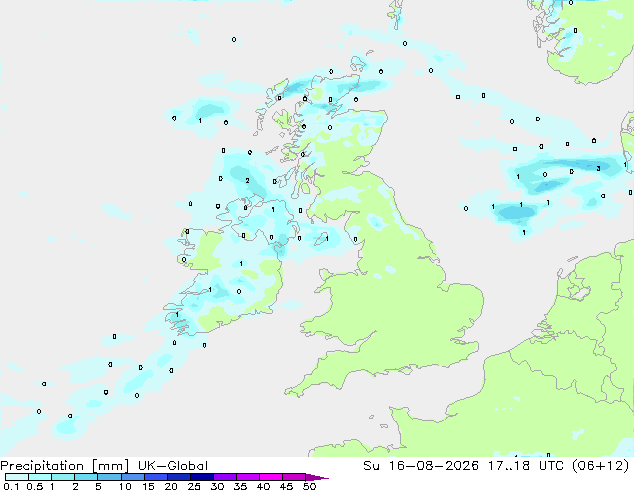This screenshot has height=490, width=634.
Task: Click the 35–40 mm legend color swatch
Action: tap(247, 477)
